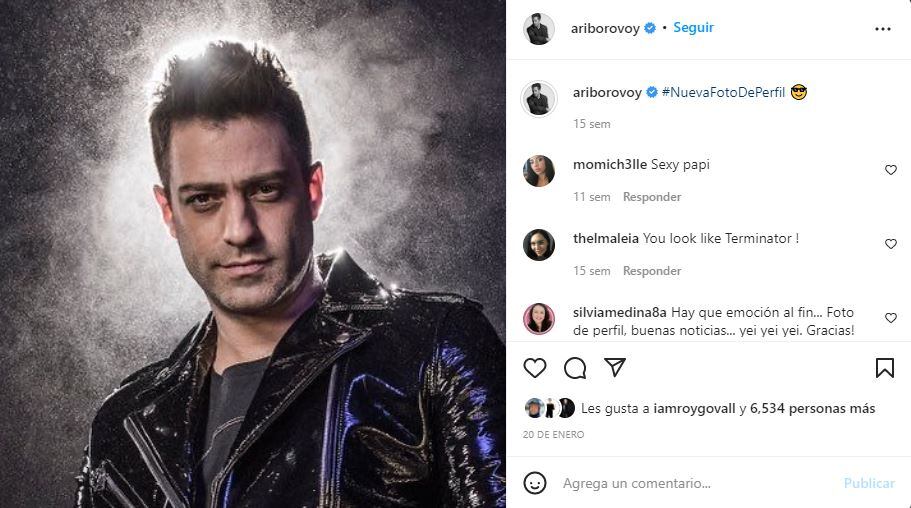Open momich3lle's profile avatar
The image size is (911, 508).
pos(539,170)
